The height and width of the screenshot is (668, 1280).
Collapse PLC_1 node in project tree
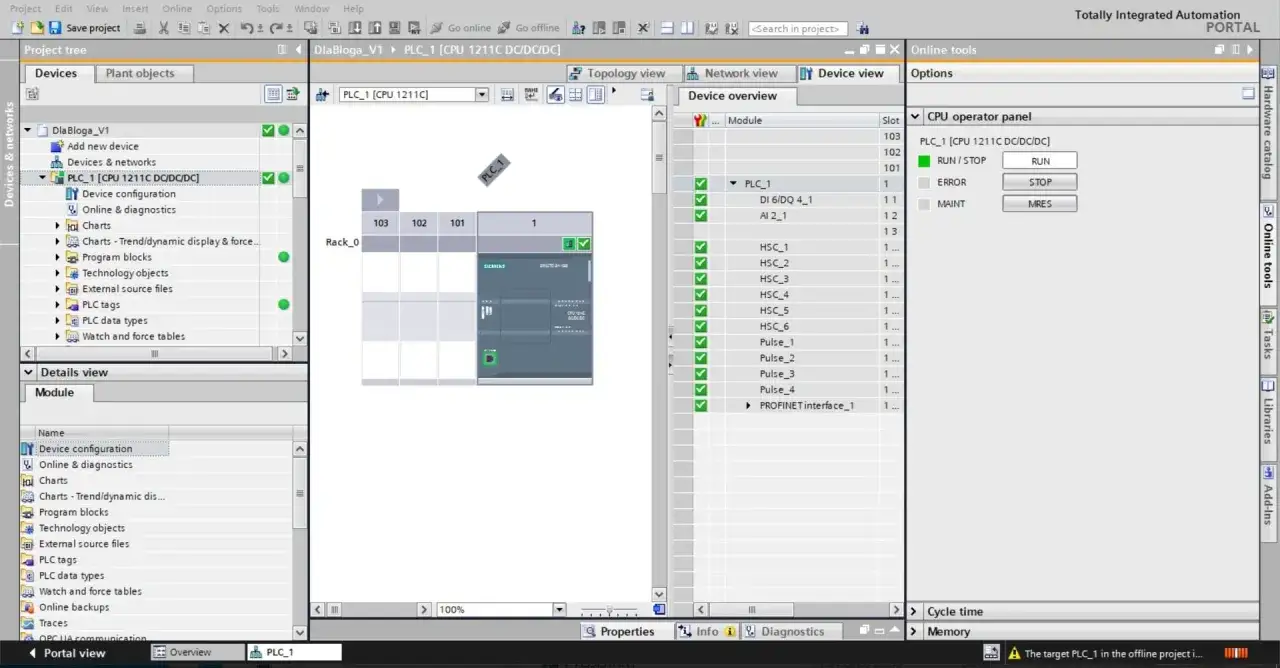(x=43, y=178)
